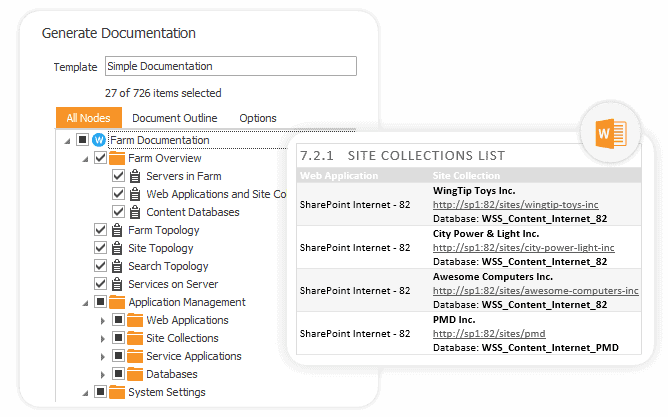
Task: Toggle the Databases folder checkbox
Action: (x=118, y=374)
